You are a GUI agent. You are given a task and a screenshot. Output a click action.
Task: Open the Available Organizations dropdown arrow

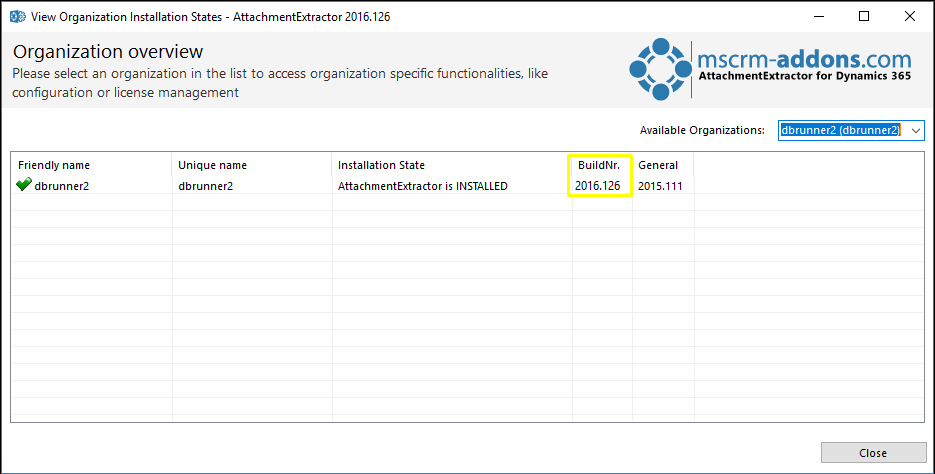(917, 130)
